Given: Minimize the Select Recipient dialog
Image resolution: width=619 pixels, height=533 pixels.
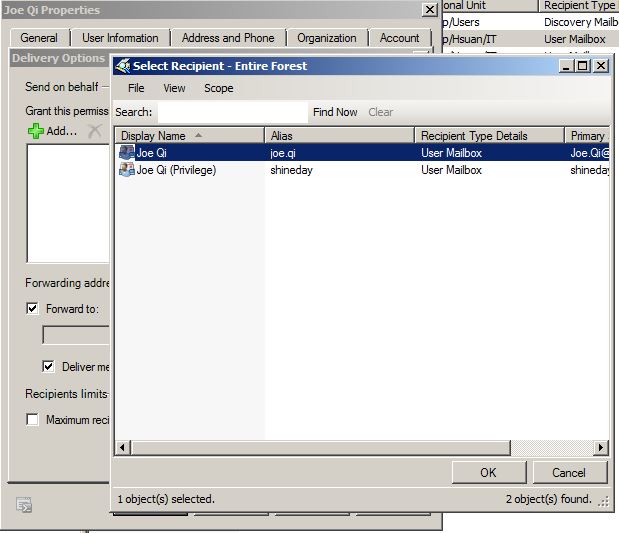Looking at the screenshot, I should [x=566, y=66].
